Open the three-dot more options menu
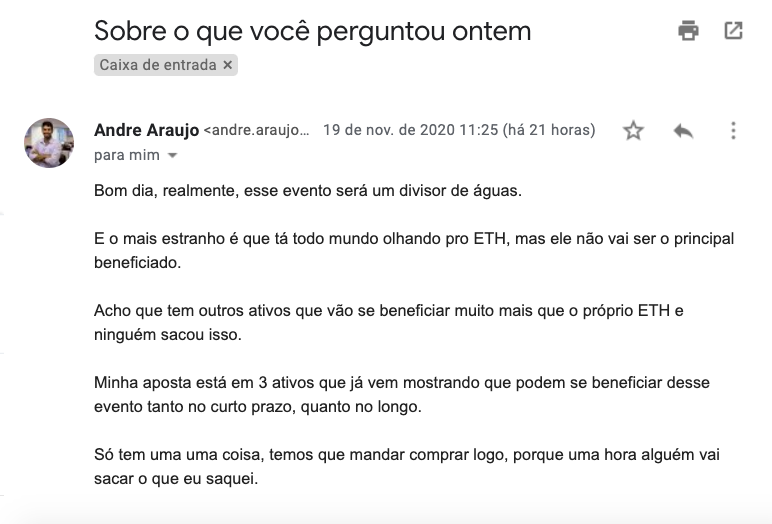 pyautogui.click(x=733, y=131)
